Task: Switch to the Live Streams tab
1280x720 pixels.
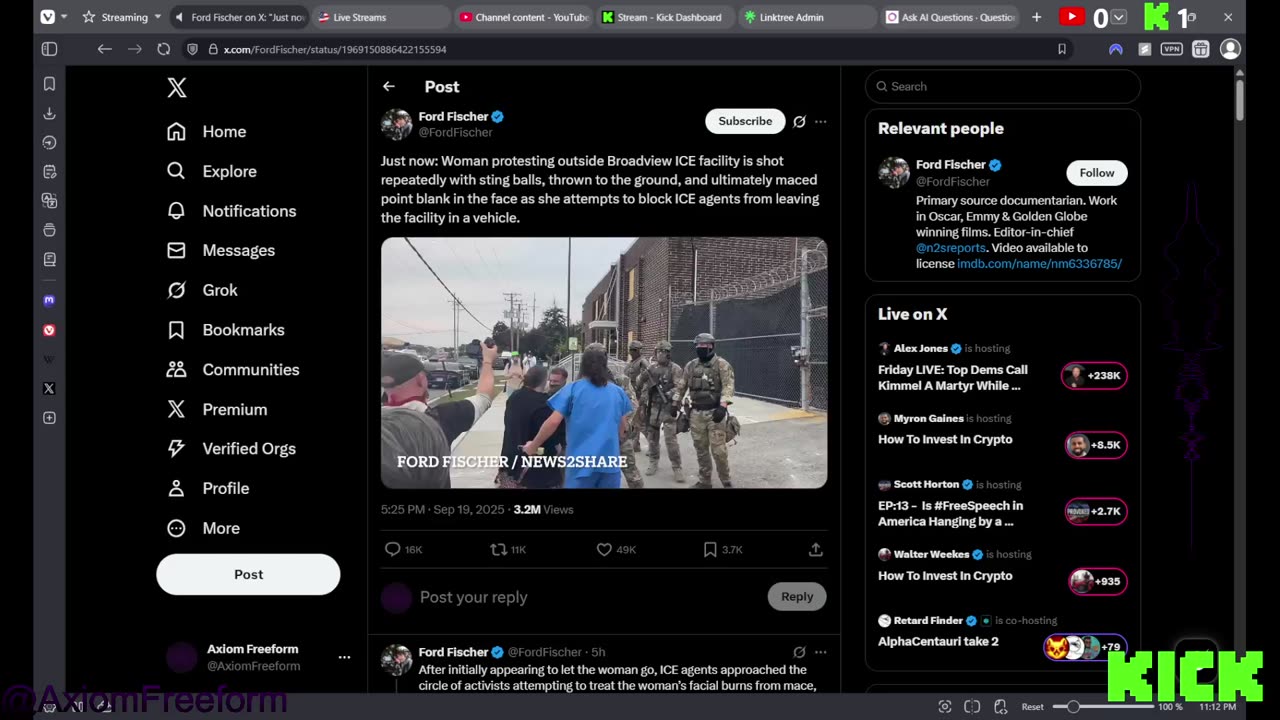Action: click(382, 17)
